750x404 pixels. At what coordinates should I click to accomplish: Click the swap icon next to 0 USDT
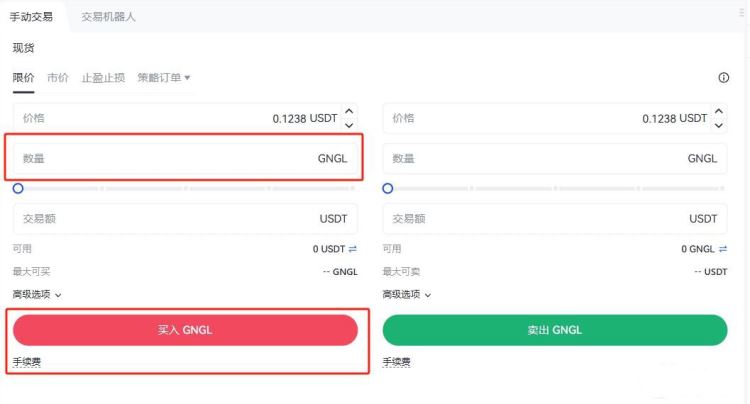pos(352,249)
